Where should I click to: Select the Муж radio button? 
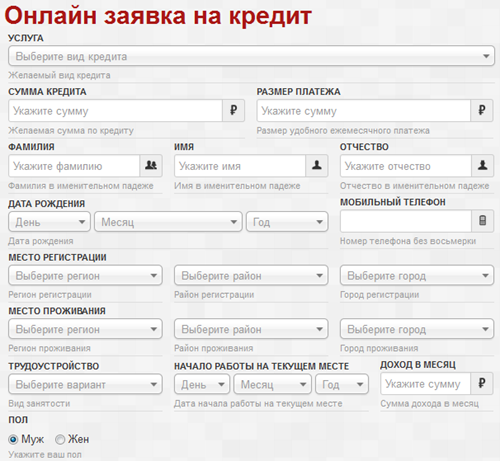tap(13, 440)
